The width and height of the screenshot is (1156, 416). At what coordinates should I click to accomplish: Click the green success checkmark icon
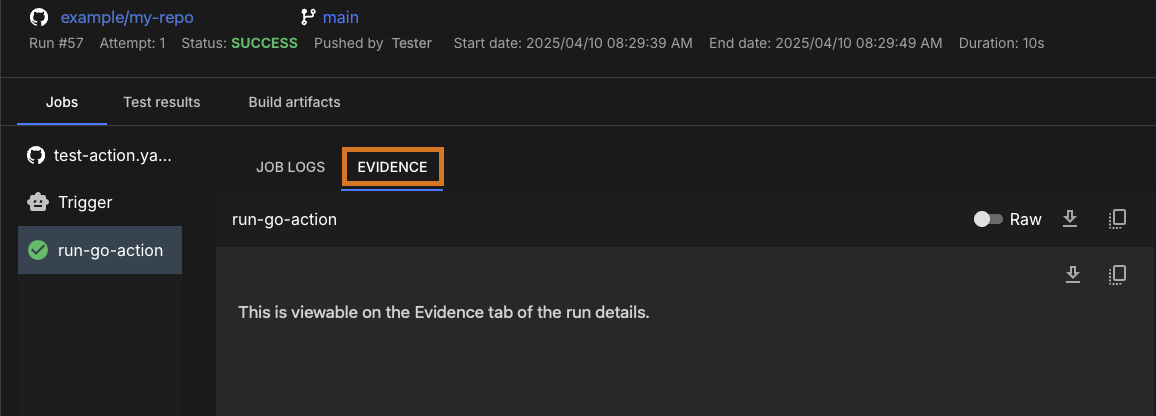coord(38,250)
